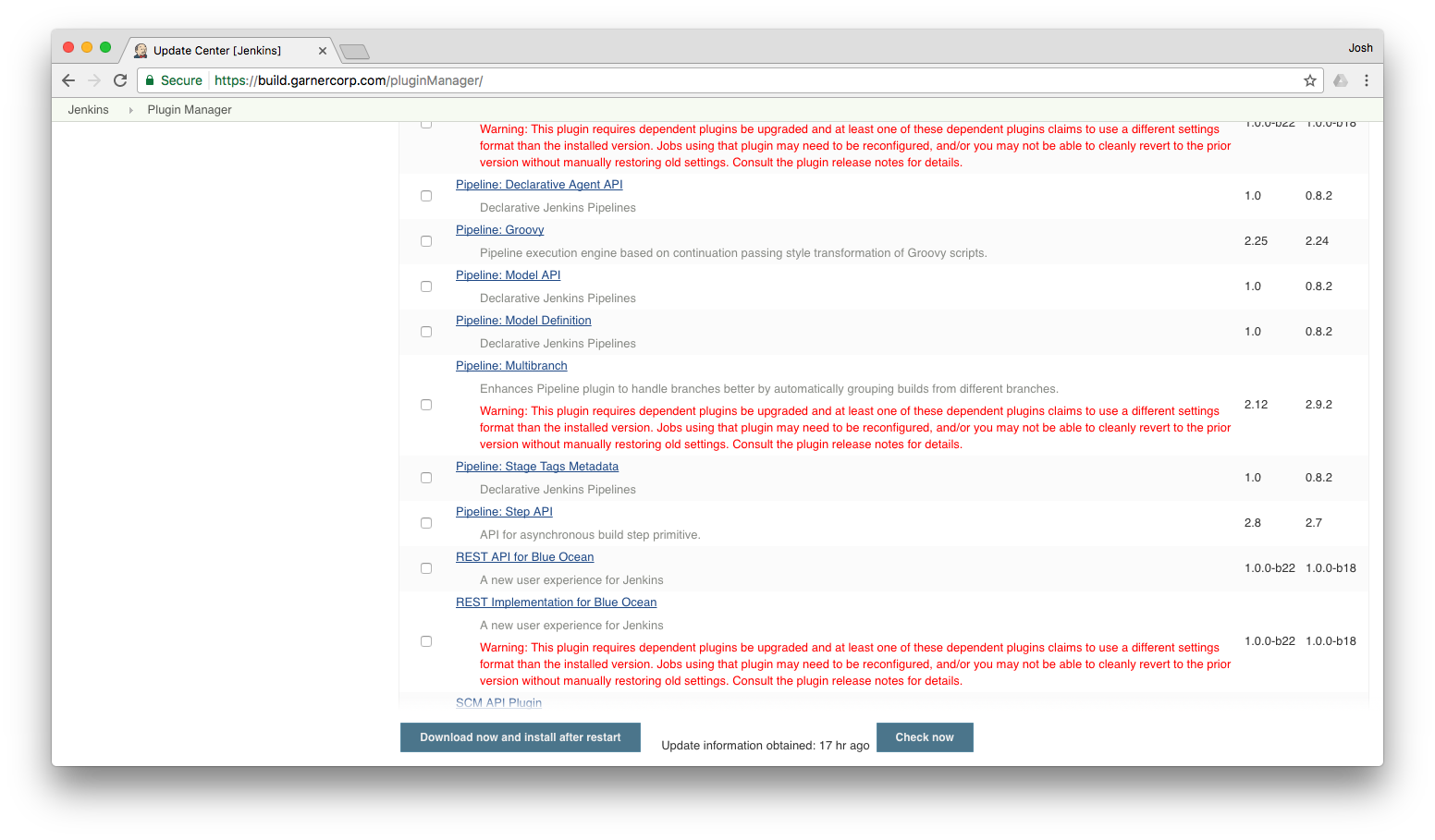
Task: Open a new browser tab
Action: pyautogui.click(x=354, y=52)
